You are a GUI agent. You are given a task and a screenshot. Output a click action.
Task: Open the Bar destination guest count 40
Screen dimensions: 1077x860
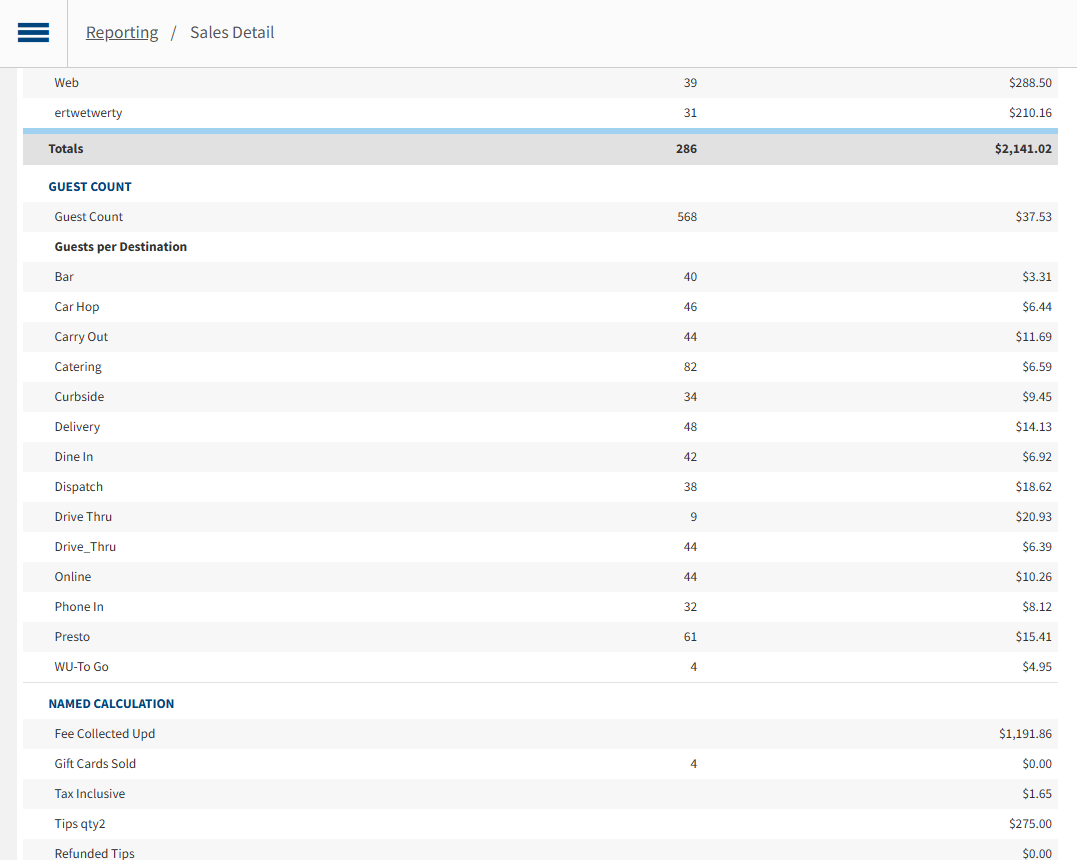689,276
